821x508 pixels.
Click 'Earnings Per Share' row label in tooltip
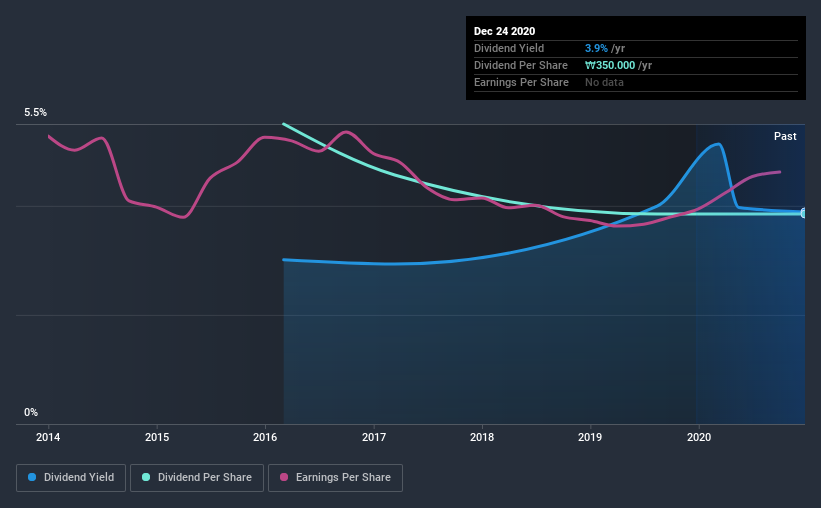(x=521, y=82)
